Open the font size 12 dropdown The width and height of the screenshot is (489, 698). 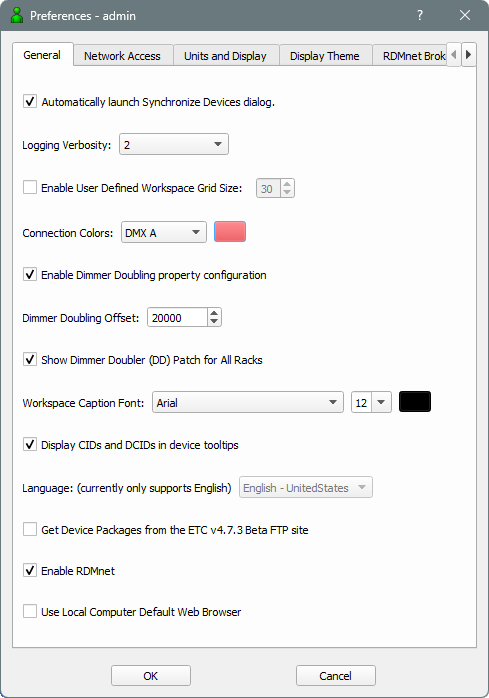point(371,402)
